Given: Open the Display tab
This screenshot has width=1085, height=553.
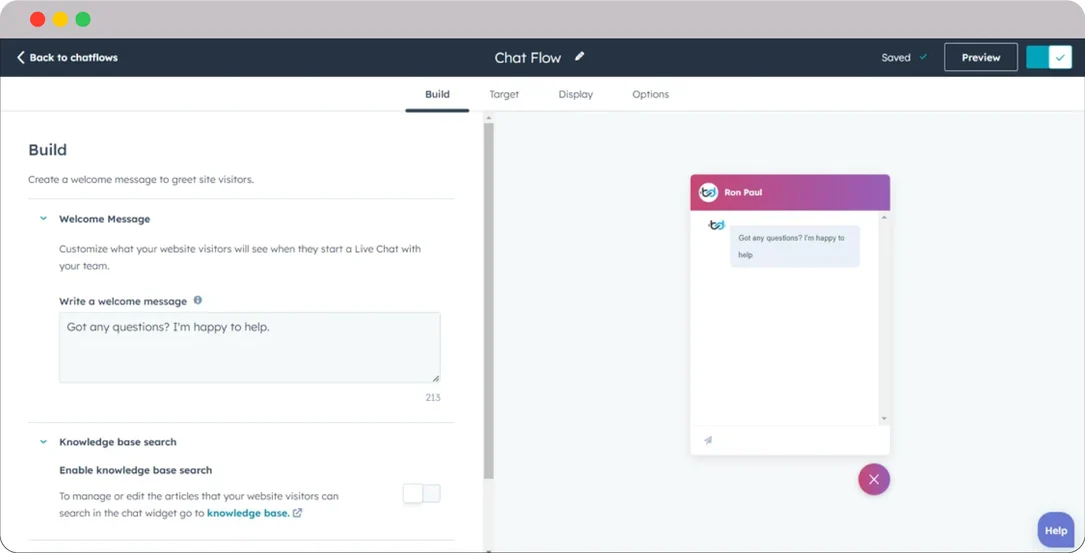Looking at the screenshot, I should pyautogui.click(x=576, y=94).
